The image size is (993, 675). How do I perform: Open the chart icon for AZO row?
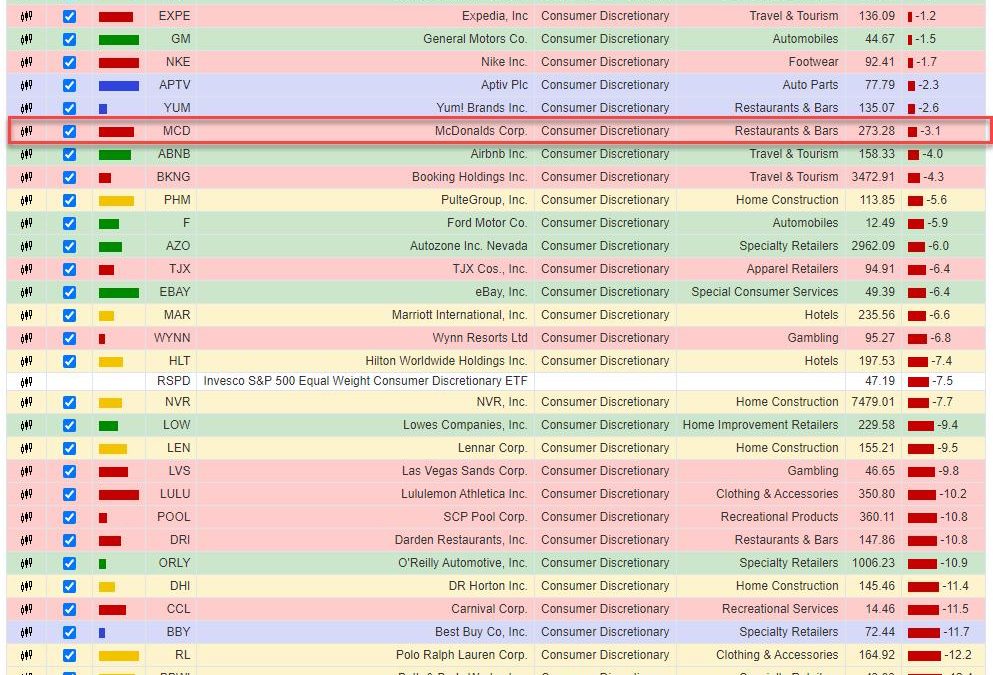26,246
